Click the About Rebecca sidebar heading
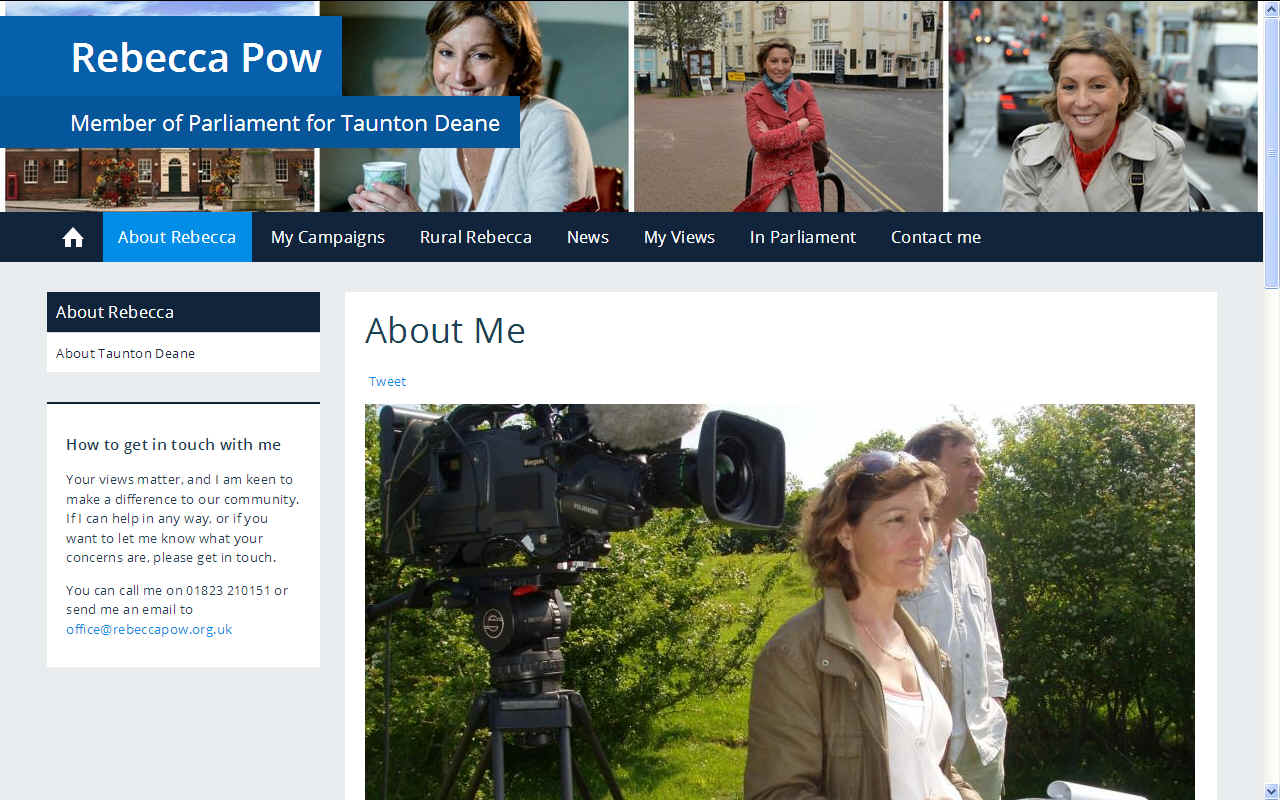This screenshot has width=1280, height=800. (183, 312)
